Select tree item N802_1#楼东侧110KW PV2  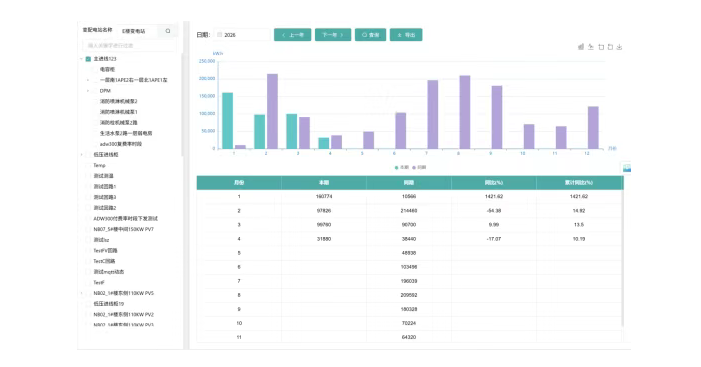pos(123,315)
